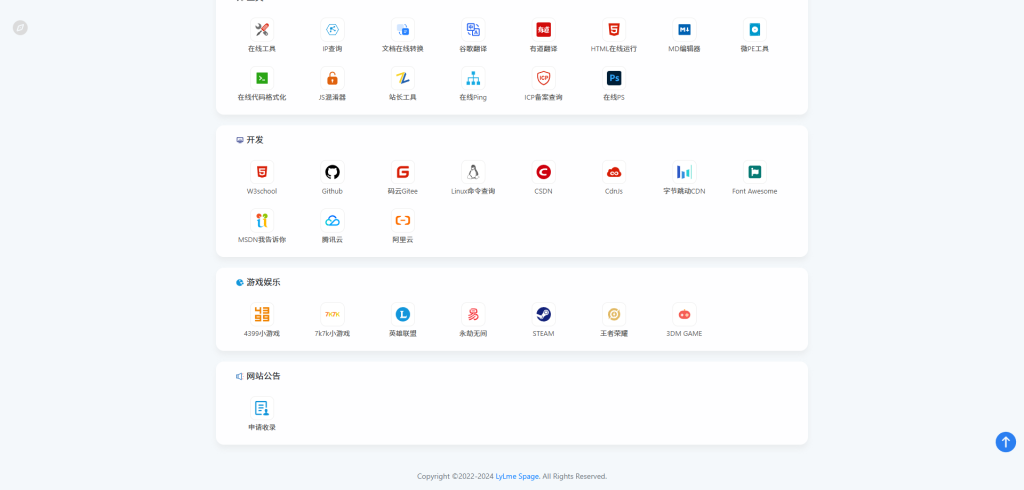
Task: Click the 文档在线转换 icon
Action: click(x=403, y=29)
